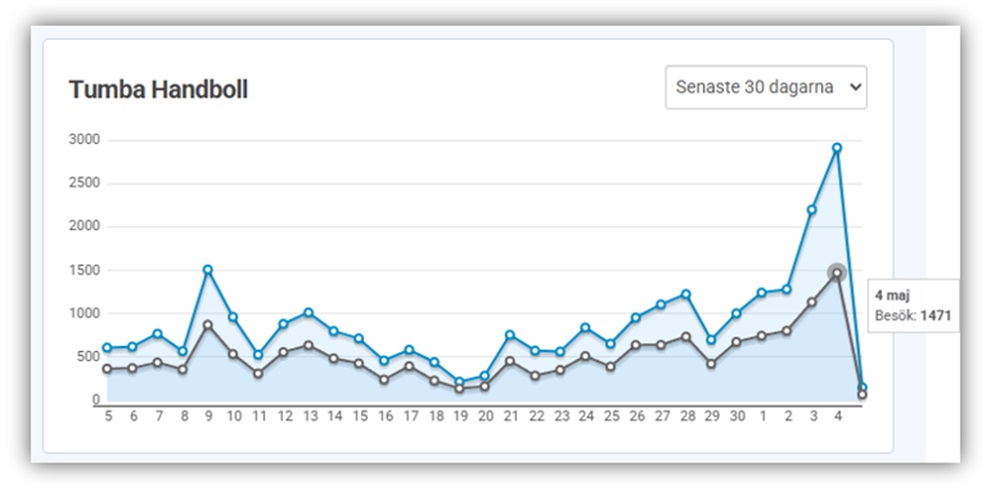Screen dimensions: 1000x491
Task: Click the blue data point at day 5
Action: [107, 348]
